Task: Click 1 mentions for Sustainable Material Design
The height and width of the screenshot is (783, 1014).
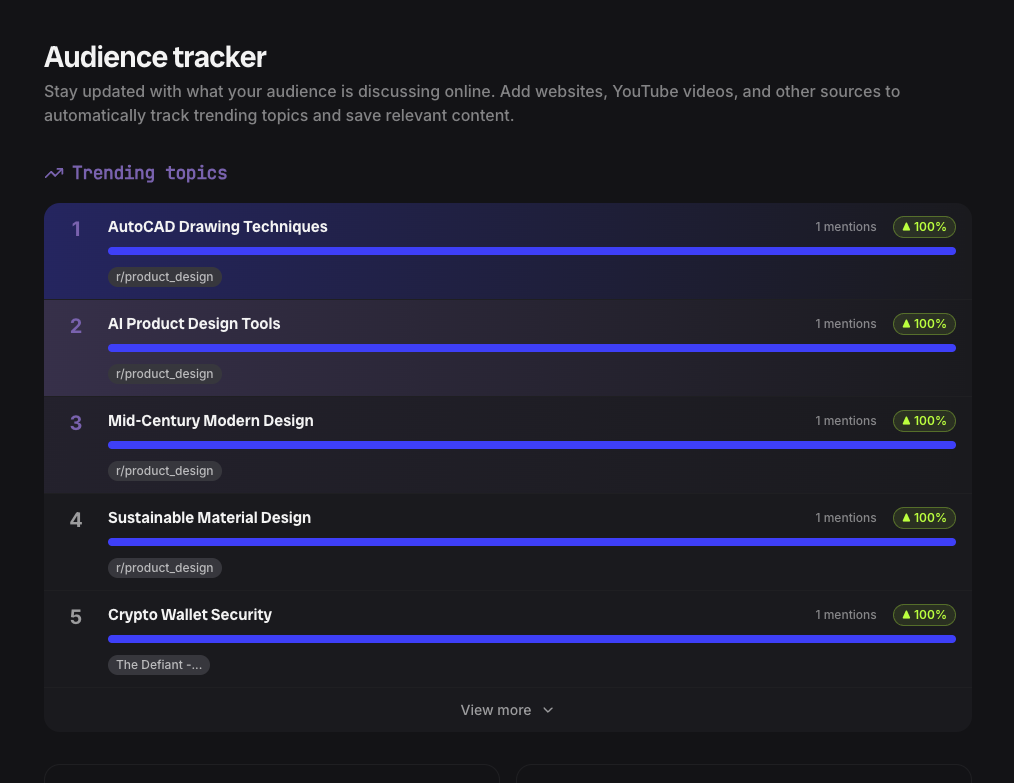Action: [846, 518]
